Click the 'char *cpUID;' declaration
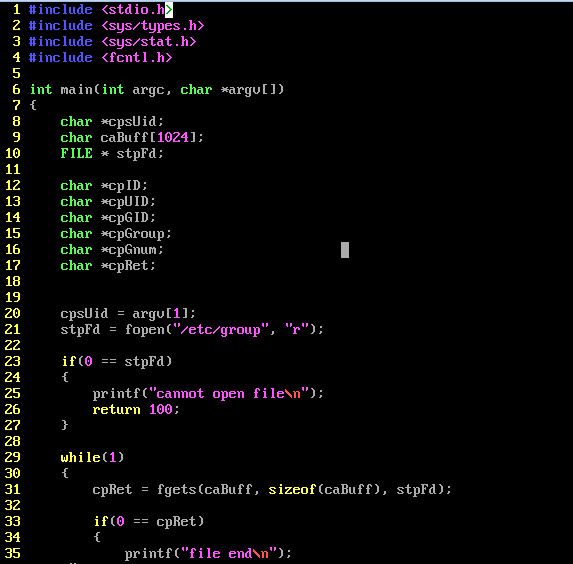Image resolution: width=573 pixels, height=564 pixels. pos(108,202)
